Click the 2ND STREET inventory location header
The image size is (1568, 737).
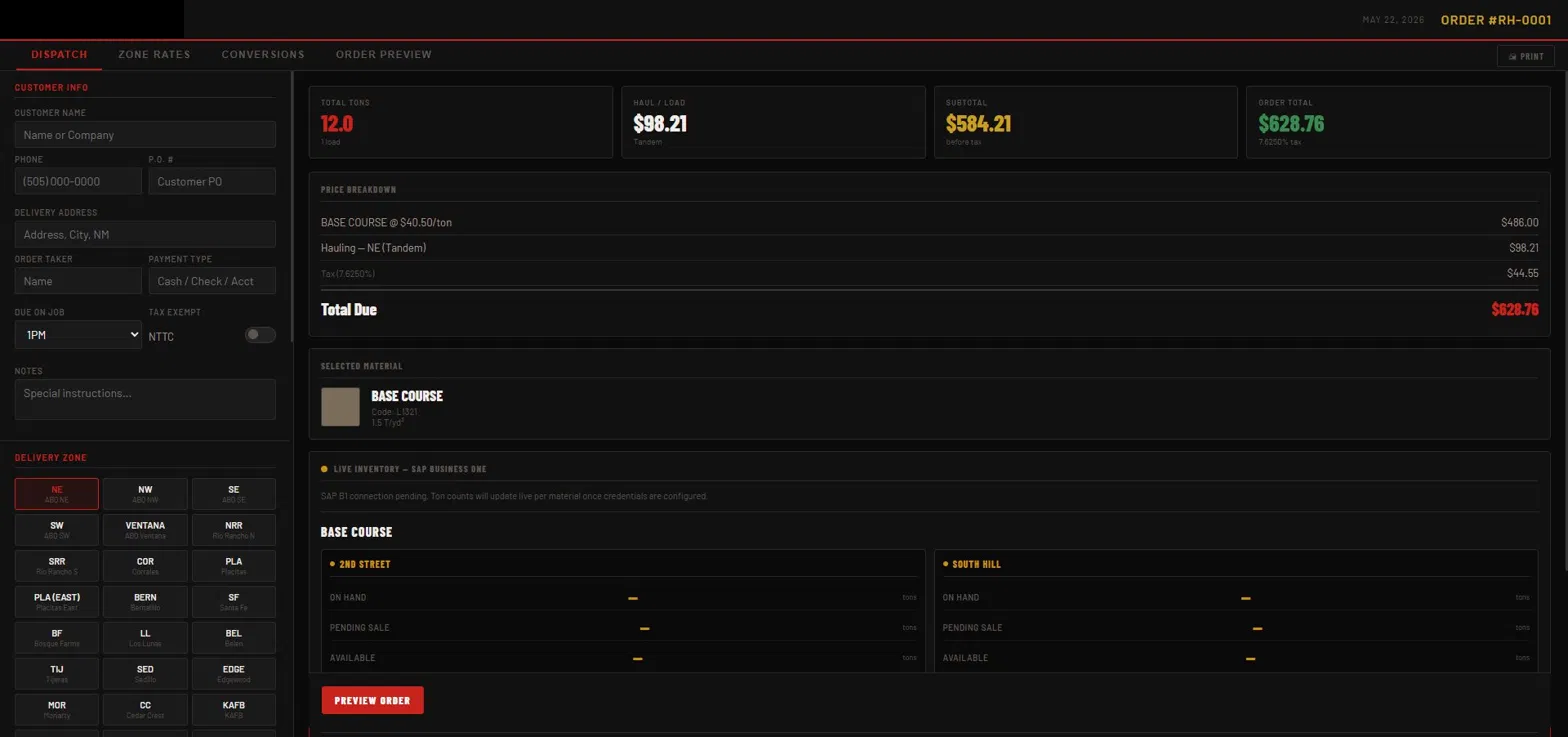click(365, 564)
